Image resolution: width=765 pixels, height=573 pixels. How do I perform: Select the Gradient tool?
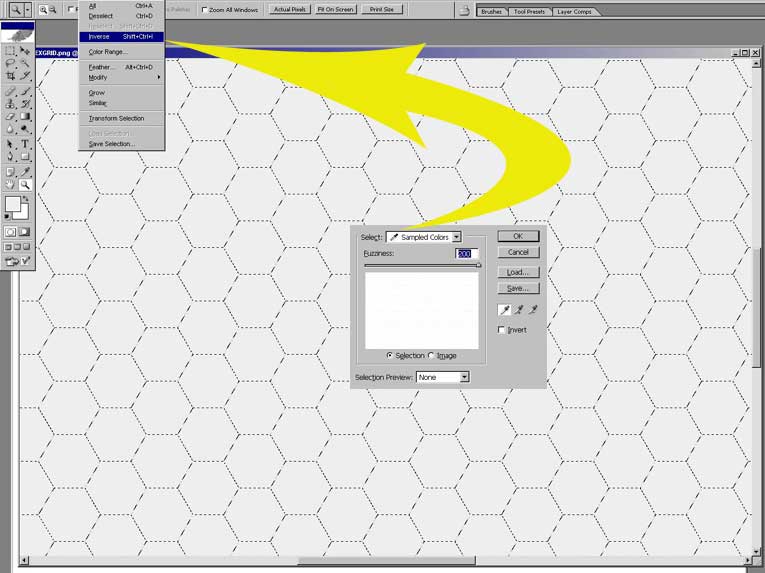click(25, 117)
